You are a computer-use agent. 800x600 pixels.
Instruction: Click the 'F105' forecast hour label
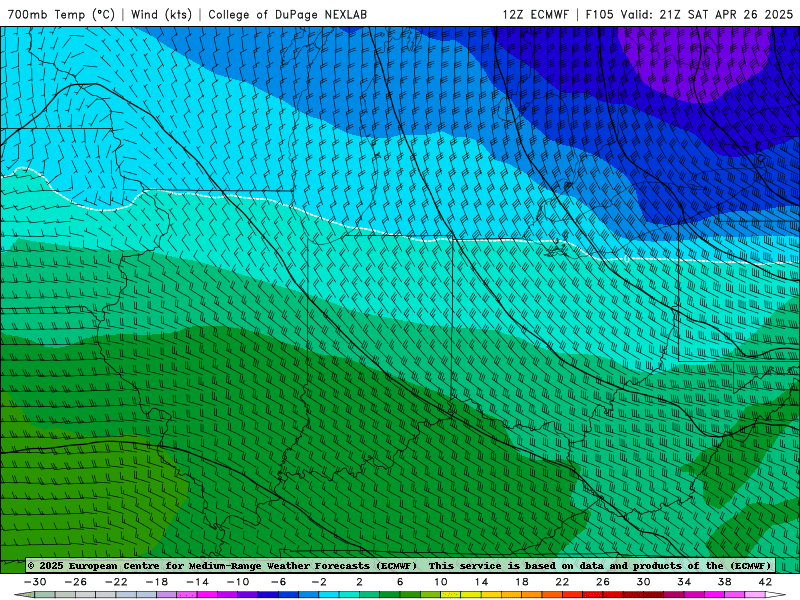599,14
